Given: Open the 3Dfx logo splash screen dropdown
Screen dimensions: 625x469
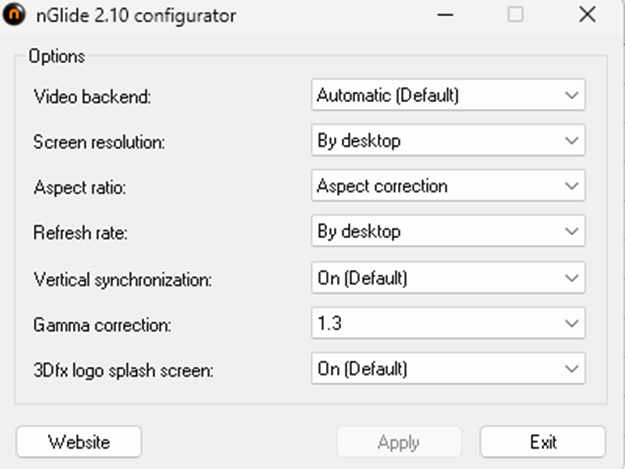Looking at the screenshot, I should click(x=448, y=369).
